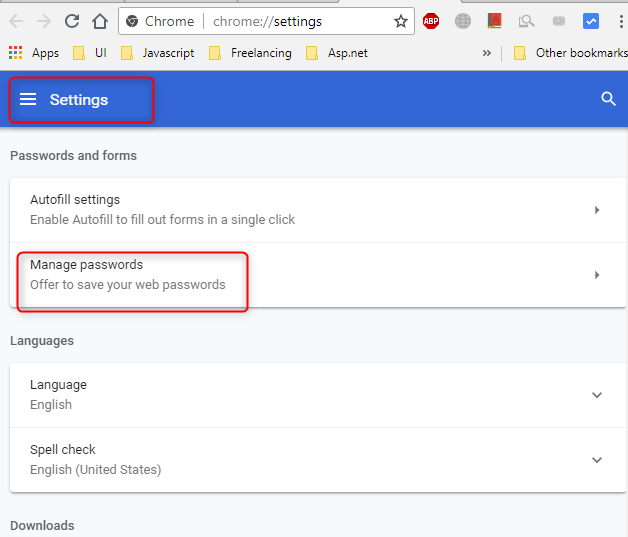Screen dimensions: 628x537
Task: Open the Settings hamburger menu
Action: click(28, 99)
